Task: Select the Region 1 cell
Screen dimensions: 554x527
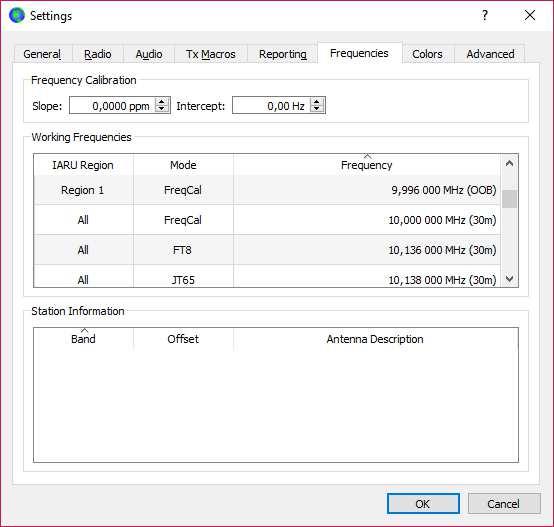Action: coord(83,190)
